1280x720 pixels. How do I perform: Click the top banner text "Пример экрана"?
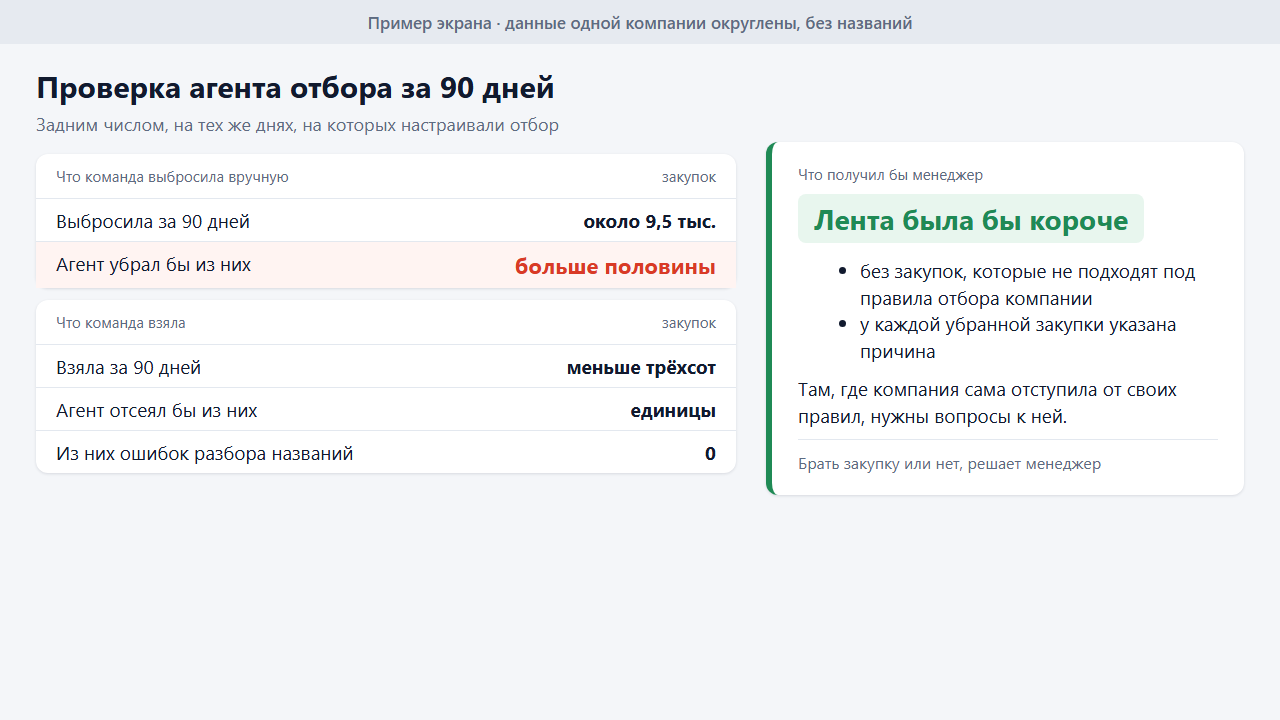(x=430, y=23)
